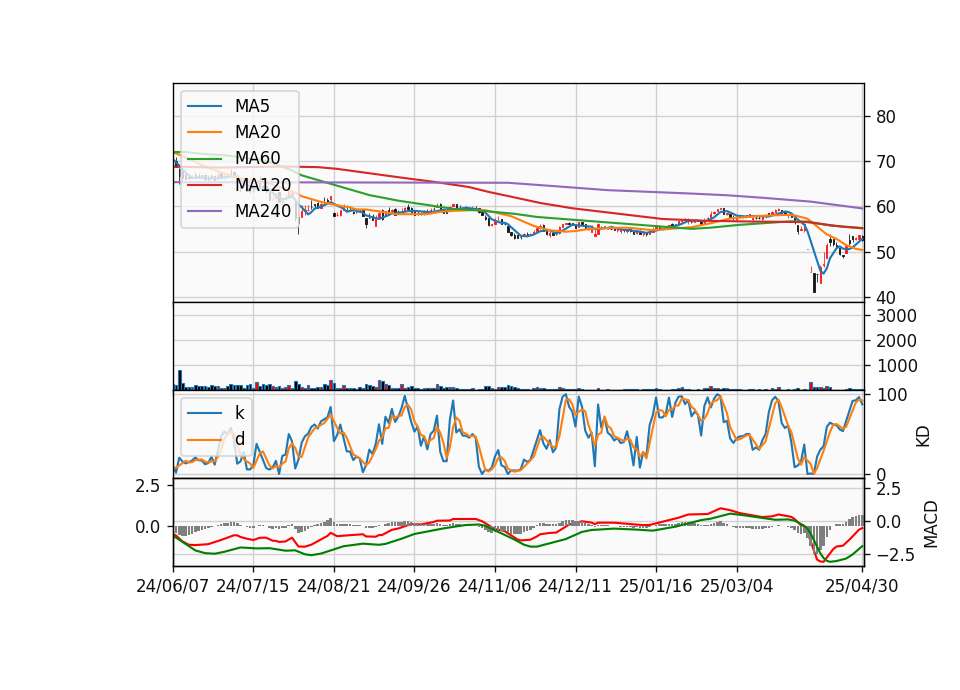Screen dimensions: 960x690
Task: Click the purple MA240 legend line sample
Action: pyautogui.click(x=204, y=212)
